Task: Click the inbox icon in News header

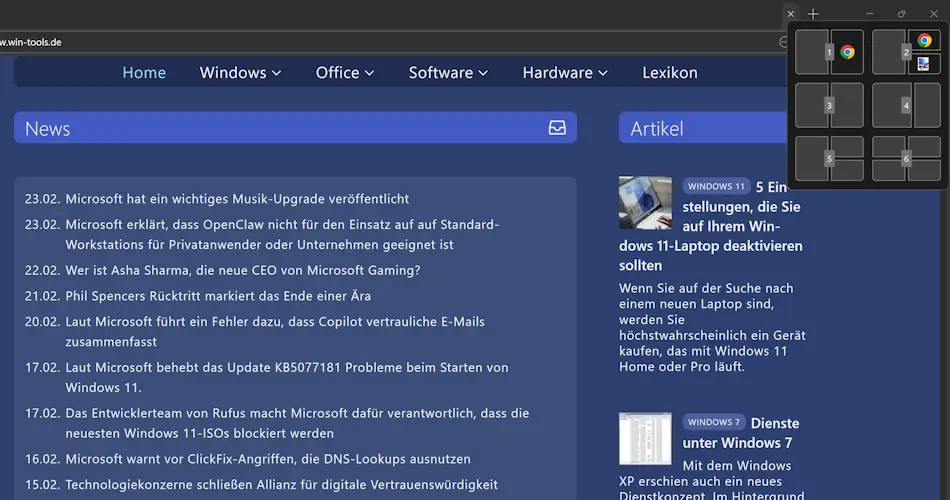Action: [x=557, y=127]
